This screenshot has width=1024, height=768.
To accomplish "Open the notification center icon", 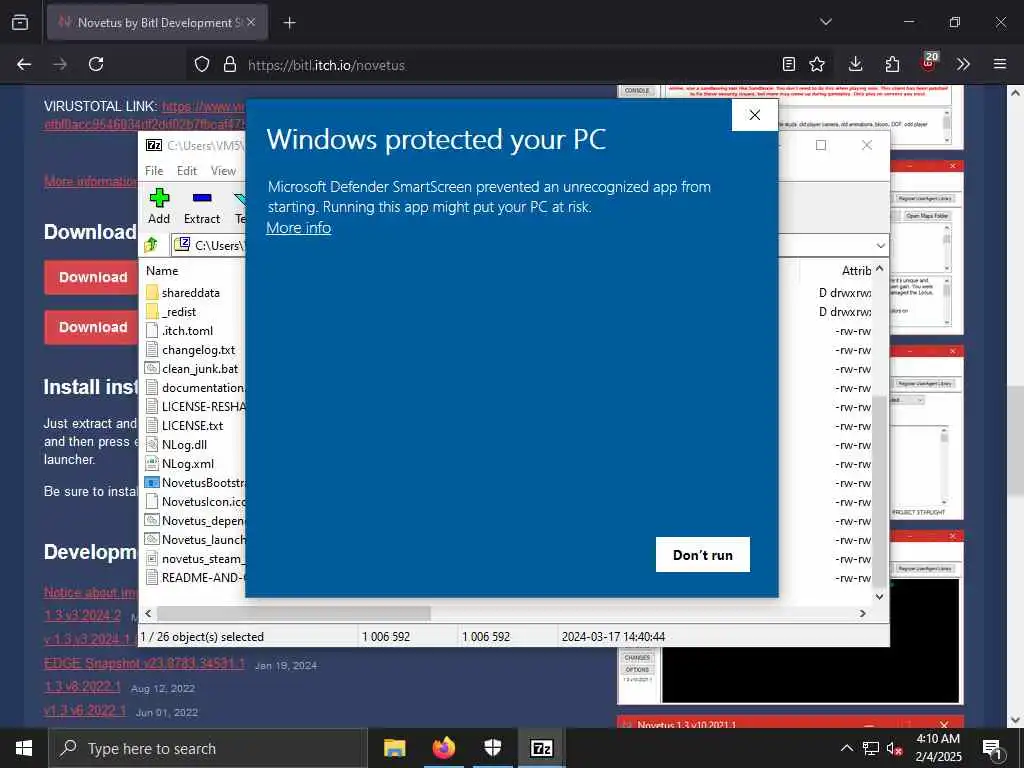I will 992,748.
